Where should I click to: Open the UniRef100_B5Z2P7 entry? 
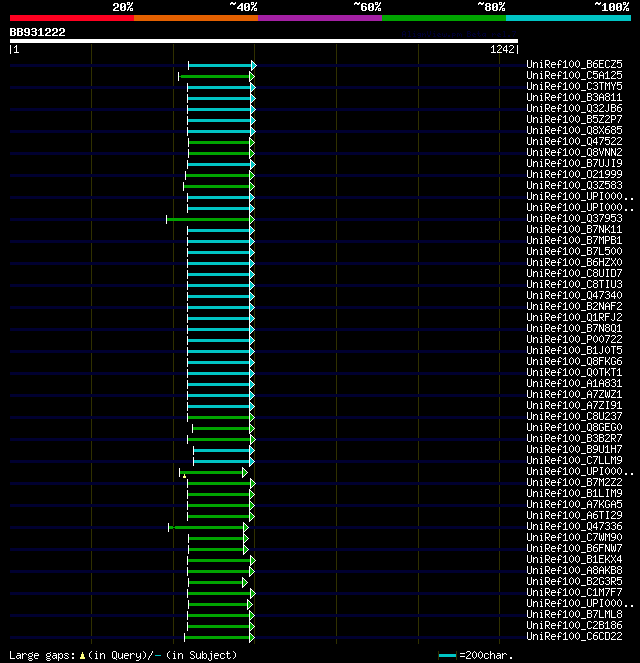coord(574,119)
